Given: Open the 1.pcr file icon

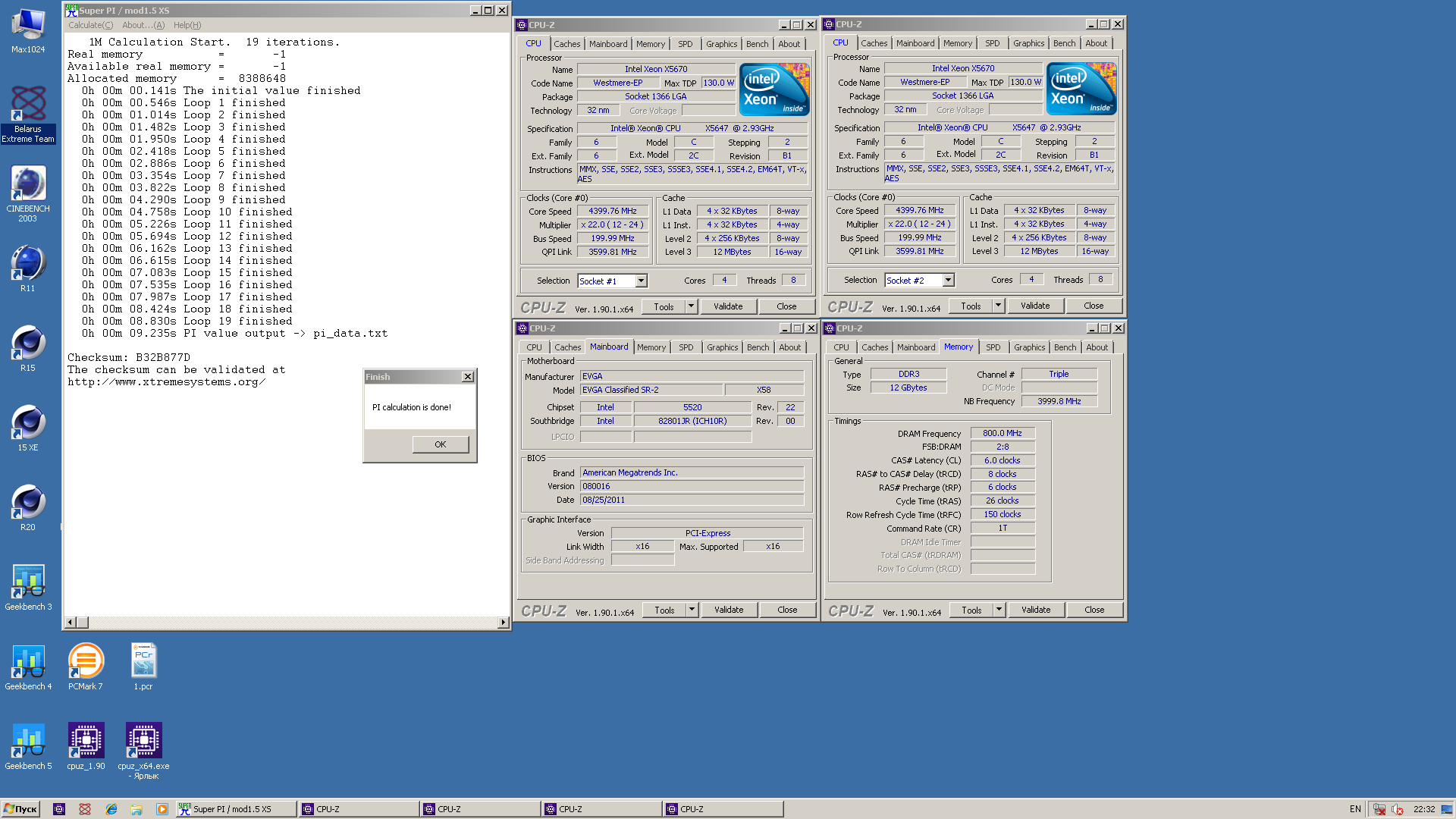Looking at the screenshot, I should pyautogui.click(x=143, y=667).
